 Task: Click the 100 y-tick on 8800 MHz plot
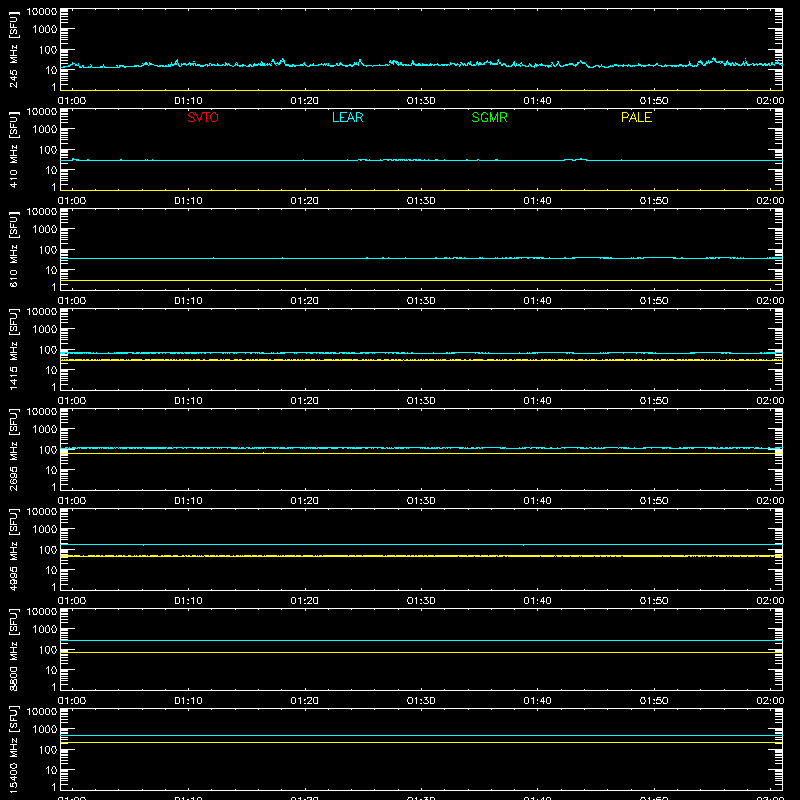[x=48, y=649]
